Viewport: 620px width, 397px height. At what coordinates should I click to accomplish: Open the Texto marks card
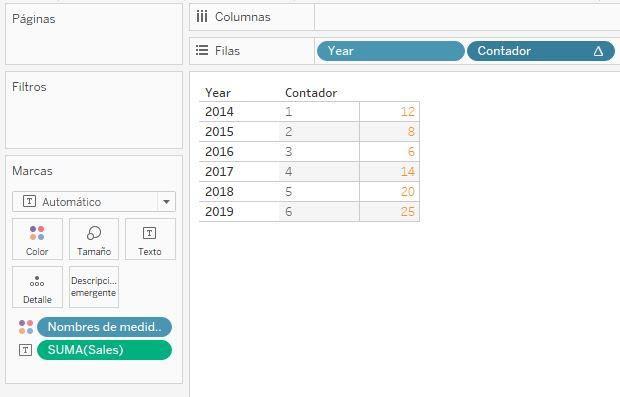click(150, 239)
